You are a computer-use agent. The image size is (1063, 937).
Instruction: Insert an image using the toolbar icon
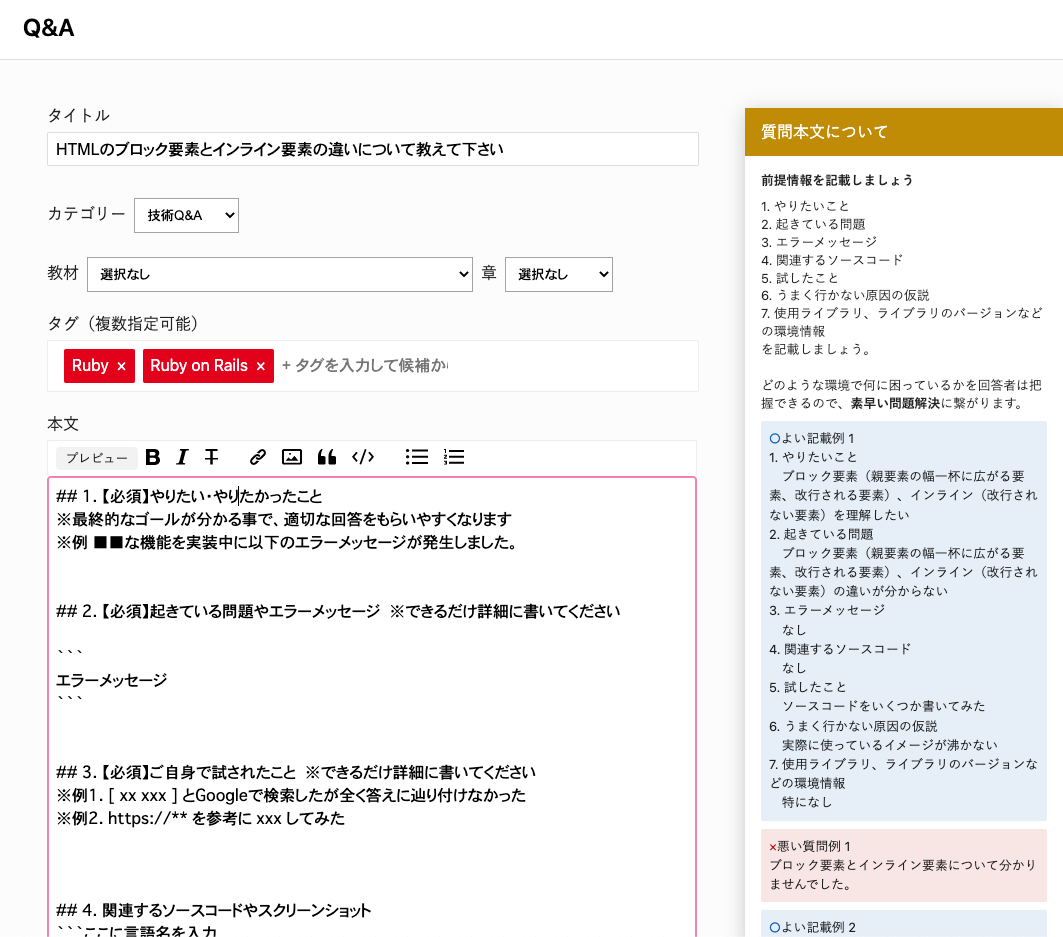coord(291,457)
